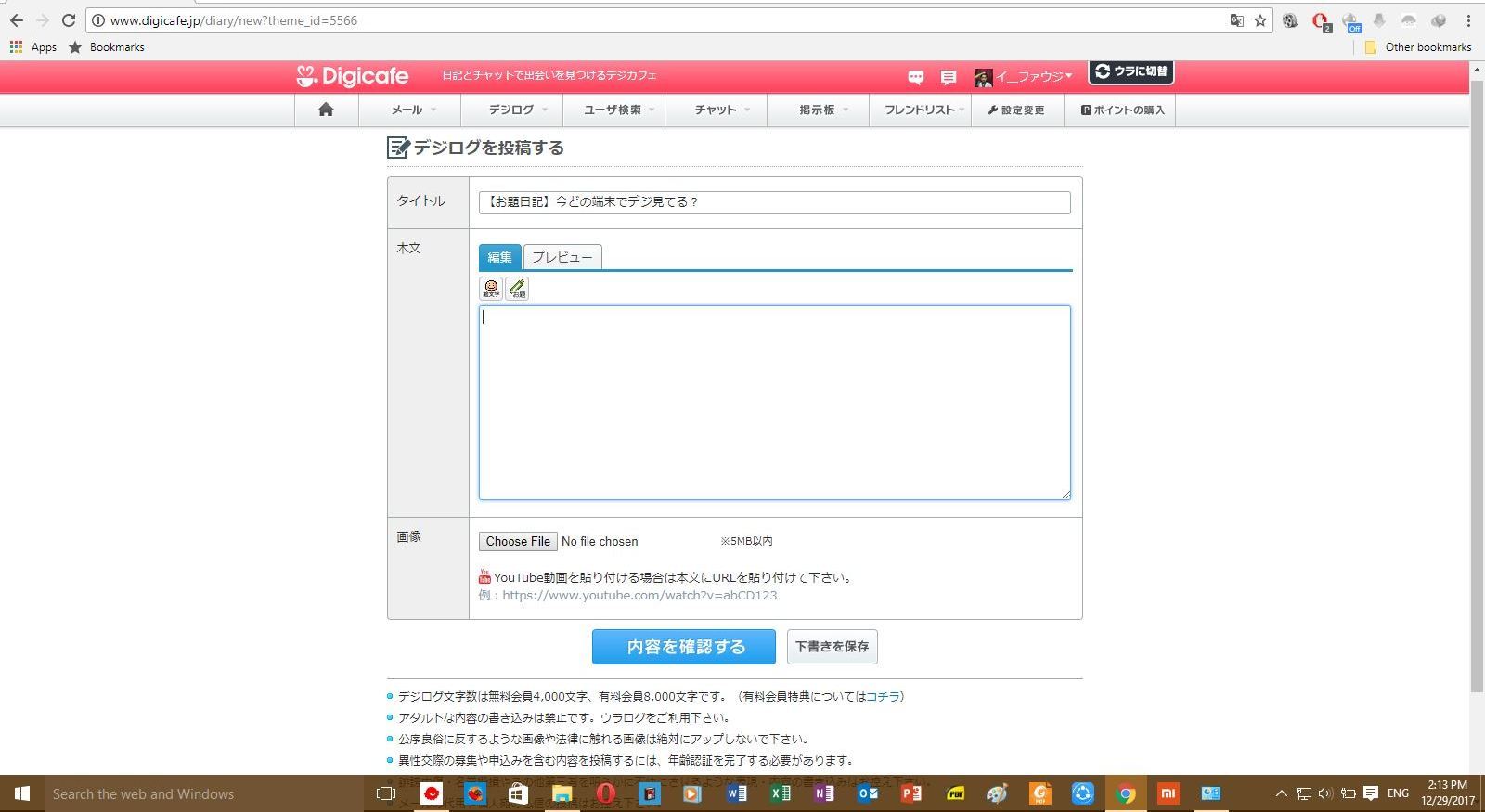Click into the title input field
This screenshot has height=812, width=1485.
pos(774,202)
